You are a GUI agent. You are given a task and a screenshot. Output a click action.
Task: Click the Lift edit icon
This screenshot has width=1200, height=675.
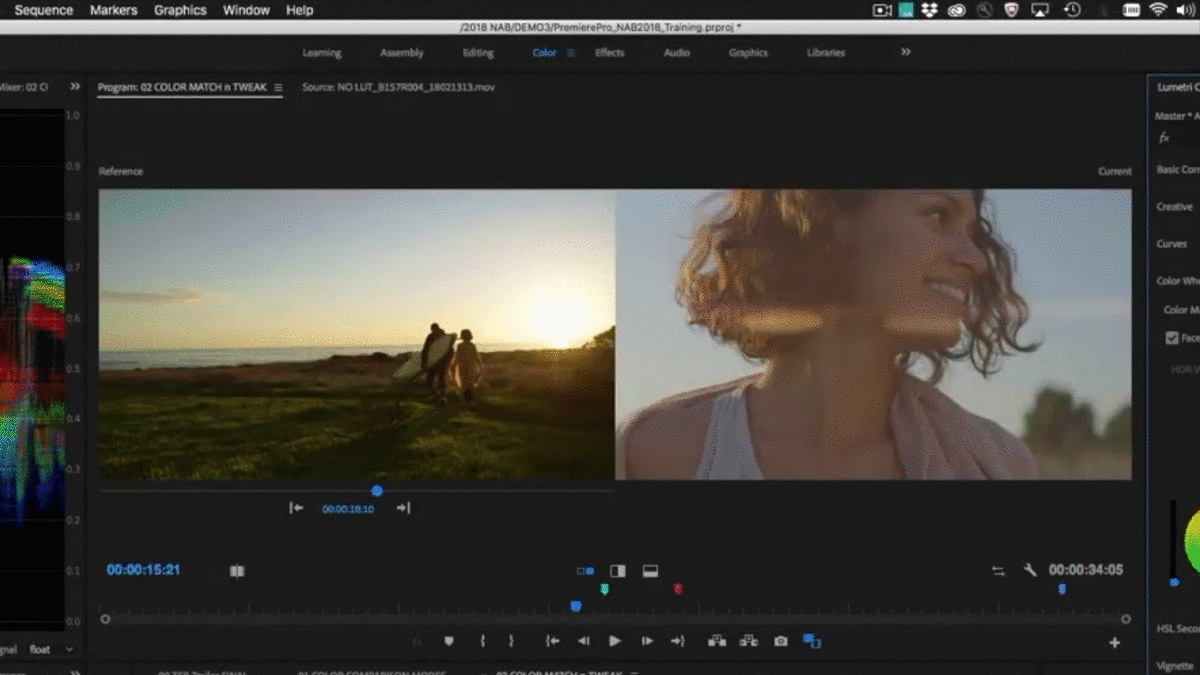[x=717, y=641]
